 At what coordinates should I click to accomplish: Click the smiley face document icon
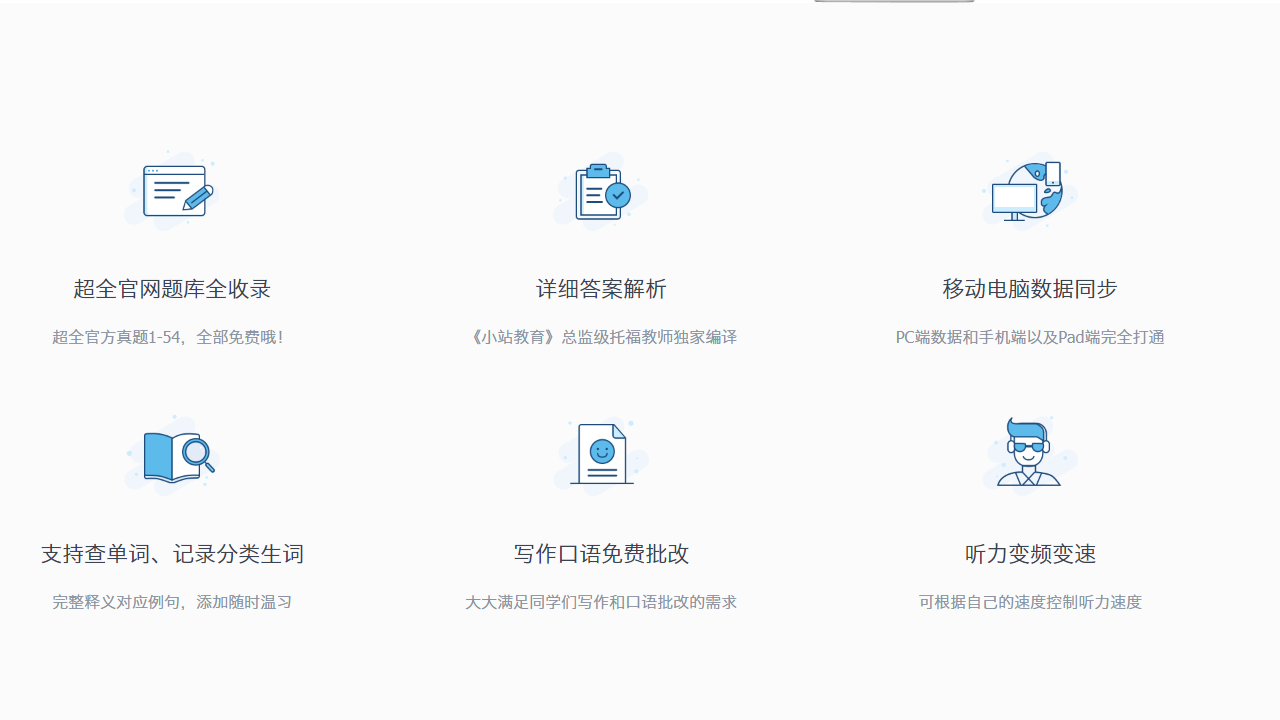pyautogui.click(x=600, y=453)
